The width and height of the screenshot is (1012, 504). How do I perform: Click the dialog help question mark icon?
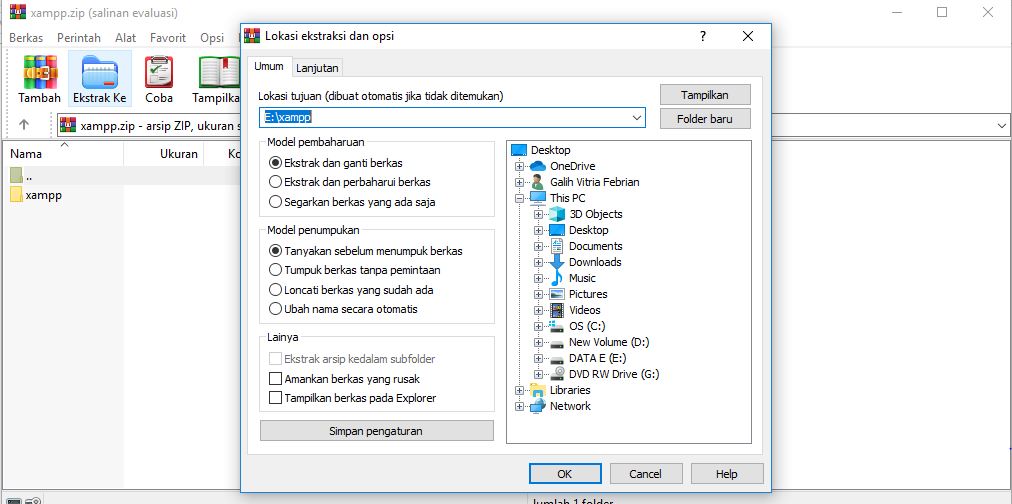(703, 36)
